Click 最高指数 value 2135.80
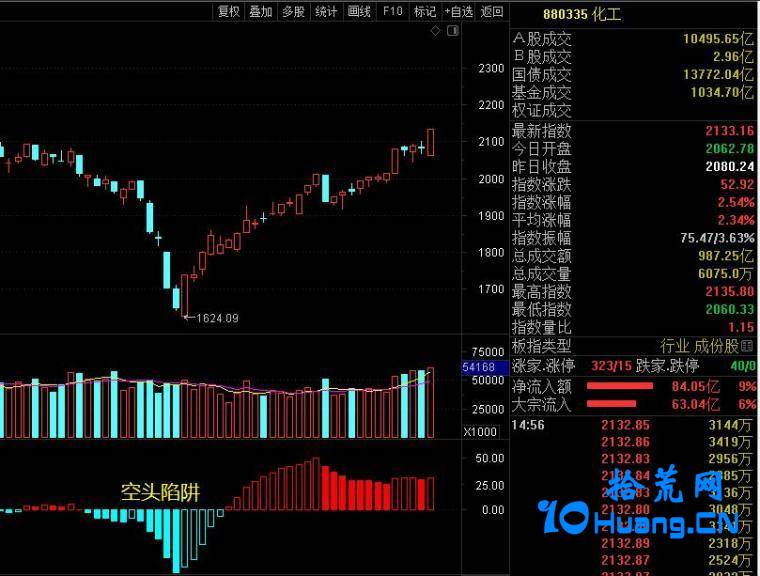The height and width of the screenshot is (576, 760). 729,291
